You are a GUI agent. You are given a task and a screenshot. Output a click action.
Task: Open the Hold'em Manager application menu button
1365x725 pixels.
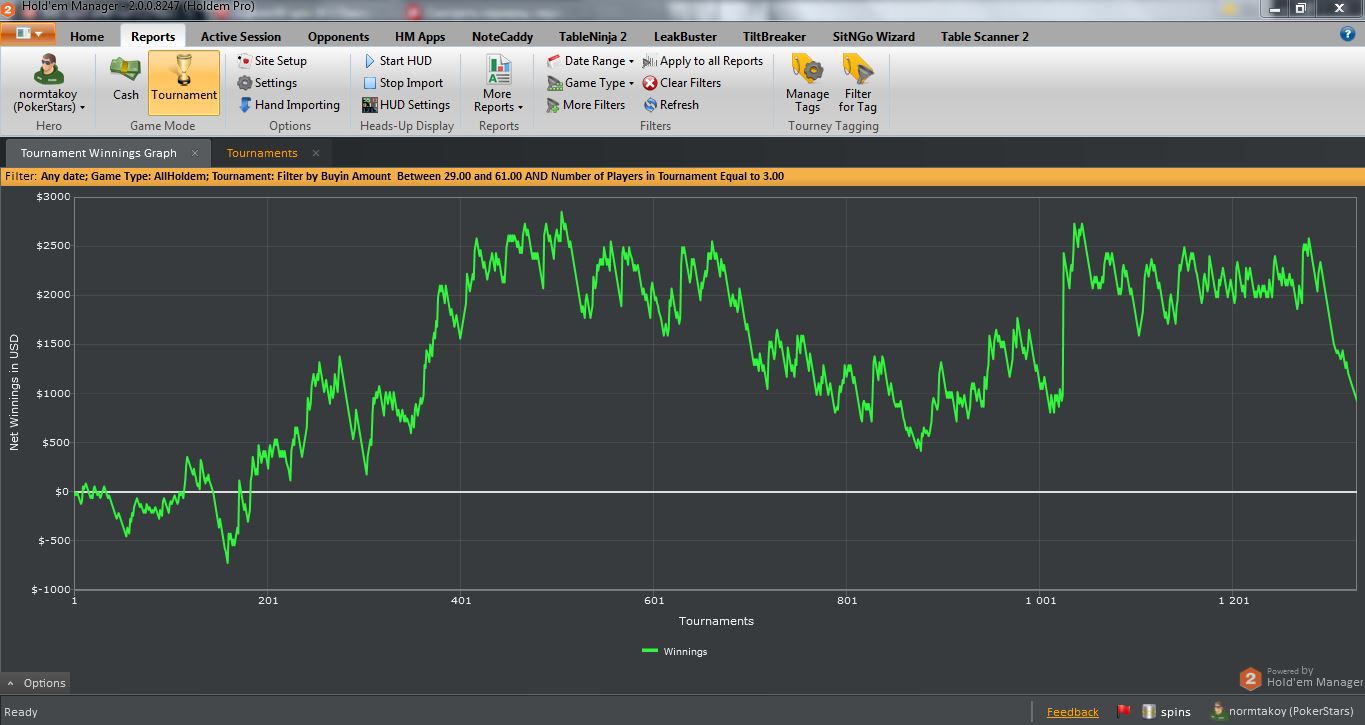[29, 33]
